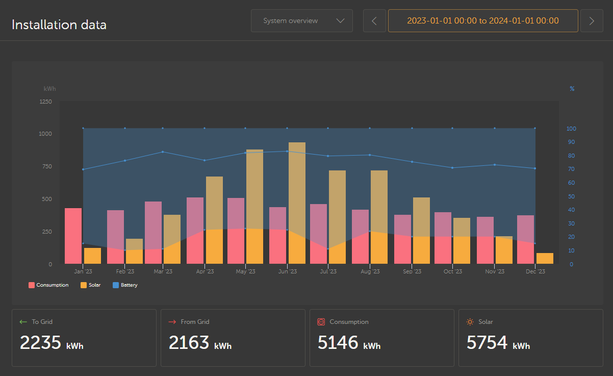
Task: Open the System overview dropdown
Action: click(x=302, y=21)
